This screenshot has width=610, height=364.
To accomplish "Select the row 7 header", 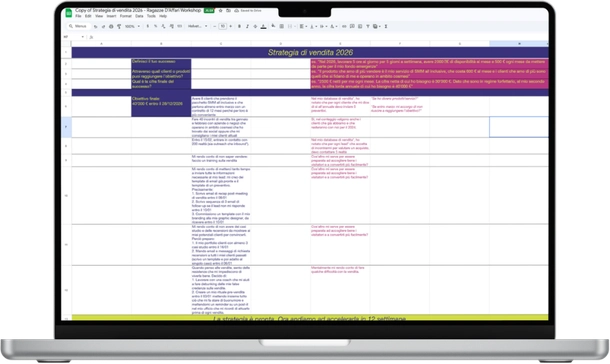I will [x=66, y=127].
